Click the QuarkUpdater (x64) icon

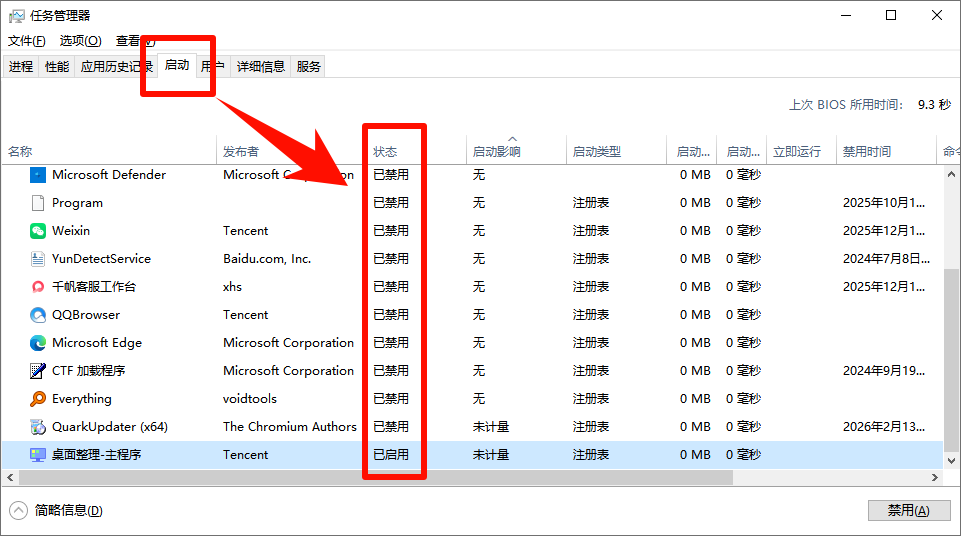[x=38, y=427]
